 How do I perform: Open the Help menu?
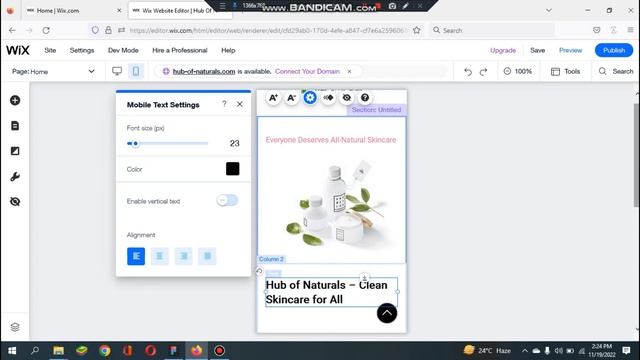tap(228, 50)
